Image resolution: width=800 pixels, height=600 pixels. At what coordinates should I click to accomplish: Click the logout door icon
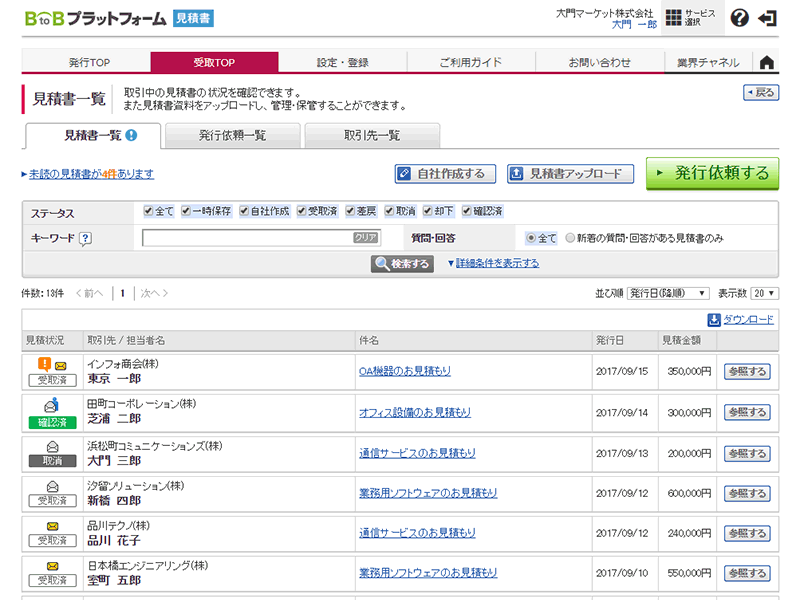click(768, 18)
